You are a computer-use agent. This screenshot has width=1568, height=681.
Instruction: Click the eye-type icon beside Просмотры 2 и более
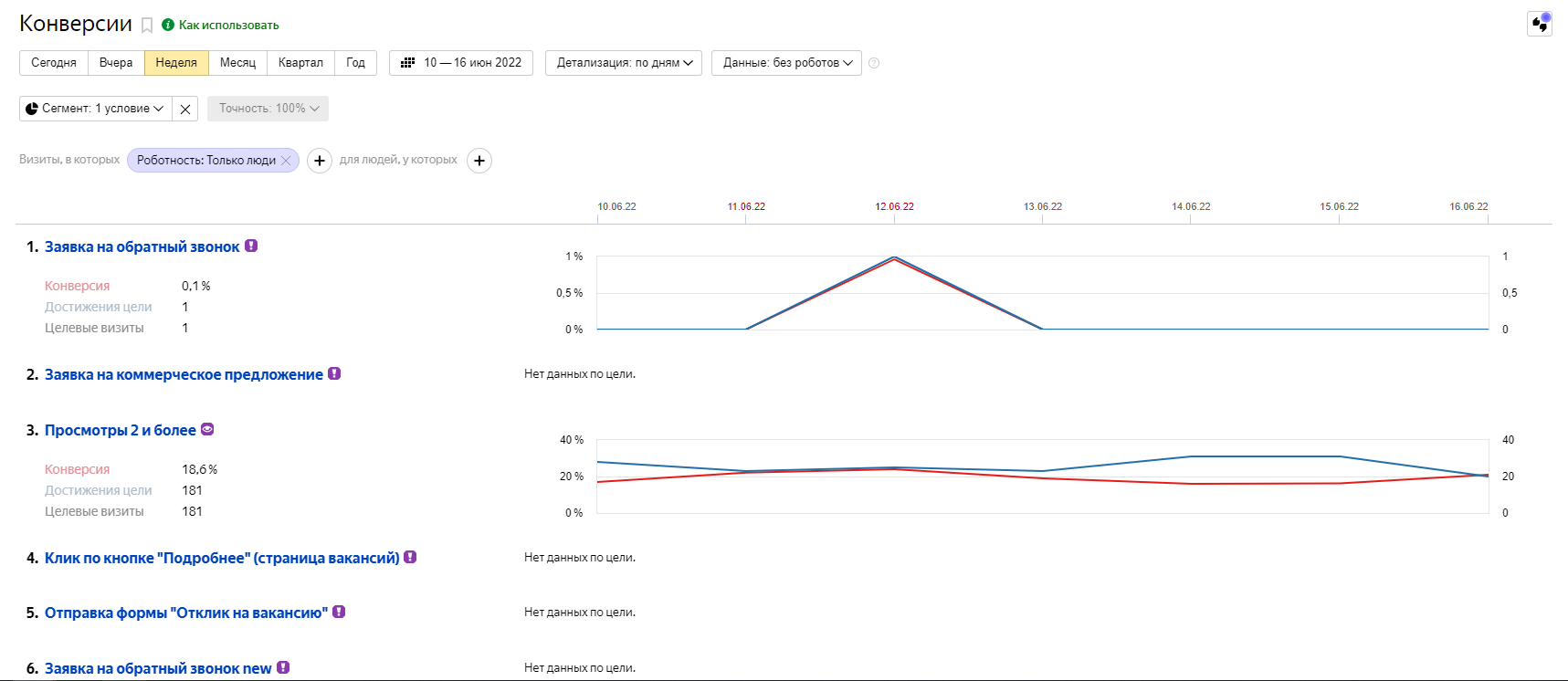[x=207, y=429]
